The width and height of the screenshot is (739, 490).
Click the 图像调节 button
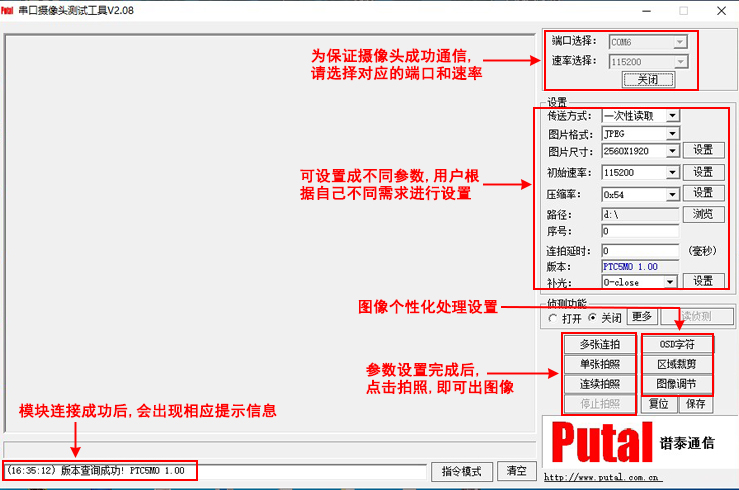click(x=677, y=384)
